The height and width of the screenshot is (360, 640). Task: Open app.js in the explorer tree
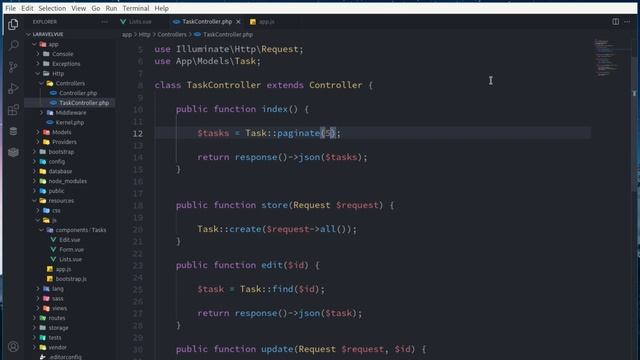(63, 269)
